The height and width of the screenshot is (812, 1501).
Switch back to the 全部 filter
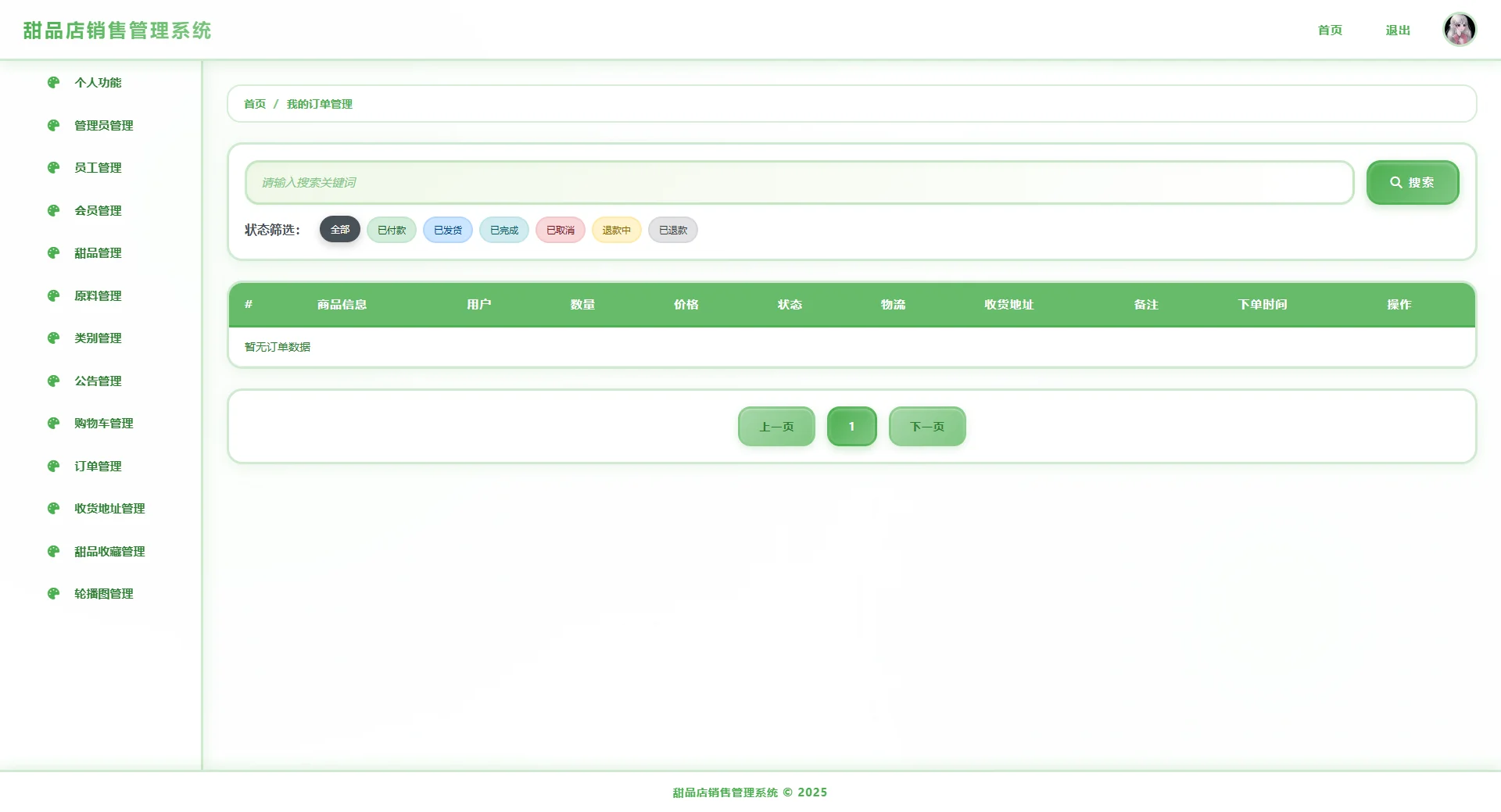(339, 230)
